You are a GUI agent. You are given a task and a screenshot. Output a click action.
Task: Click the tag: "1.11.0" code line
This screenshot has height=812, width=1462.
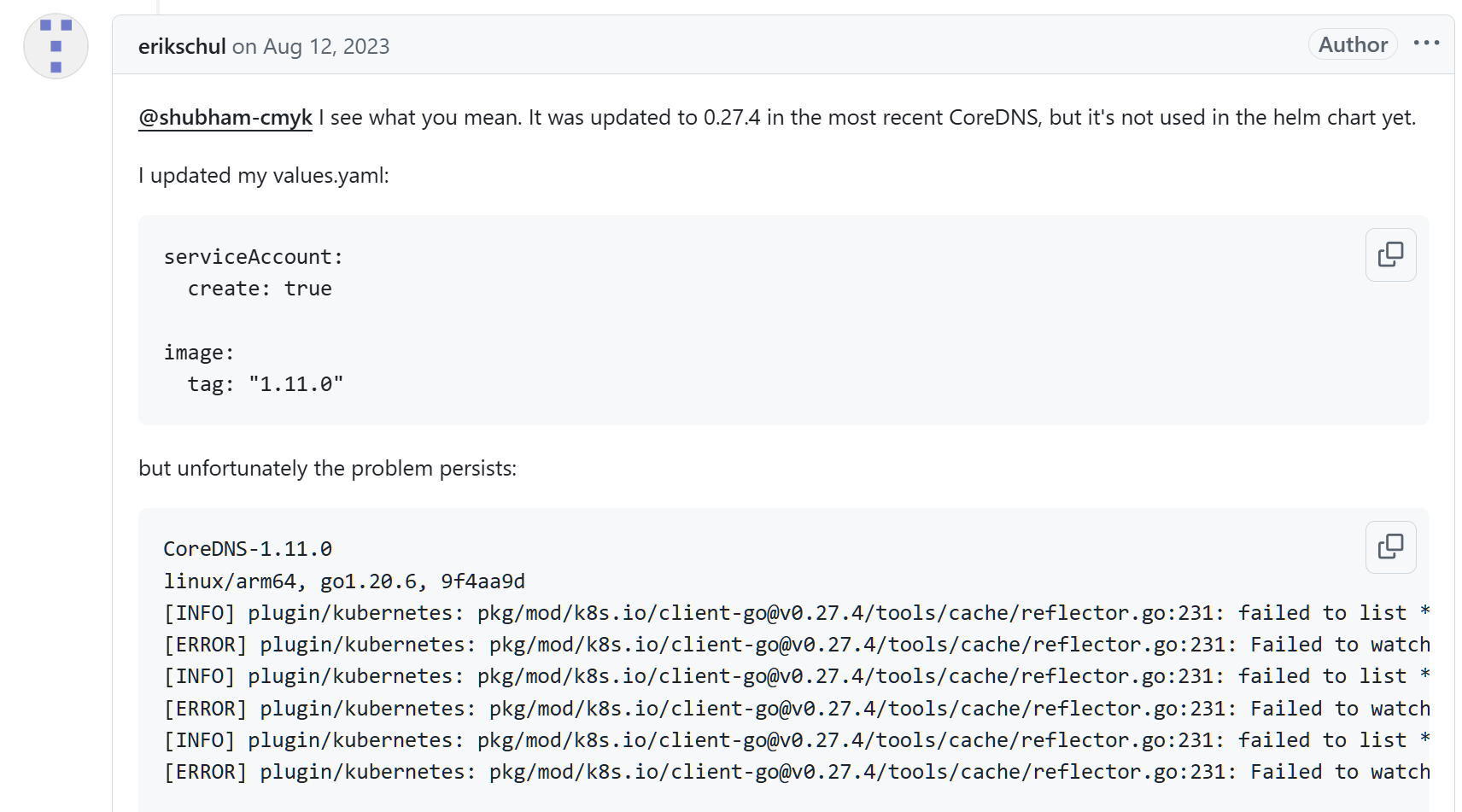[266, 384]
